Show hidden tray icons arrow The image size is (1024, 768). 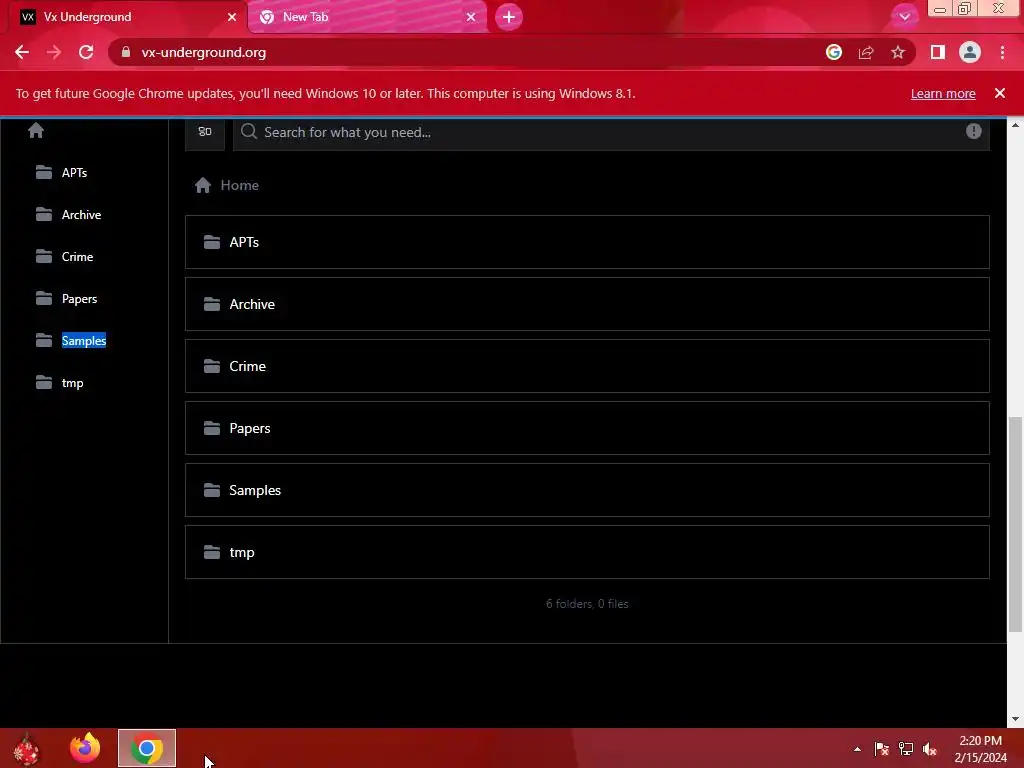pos(857,749)
